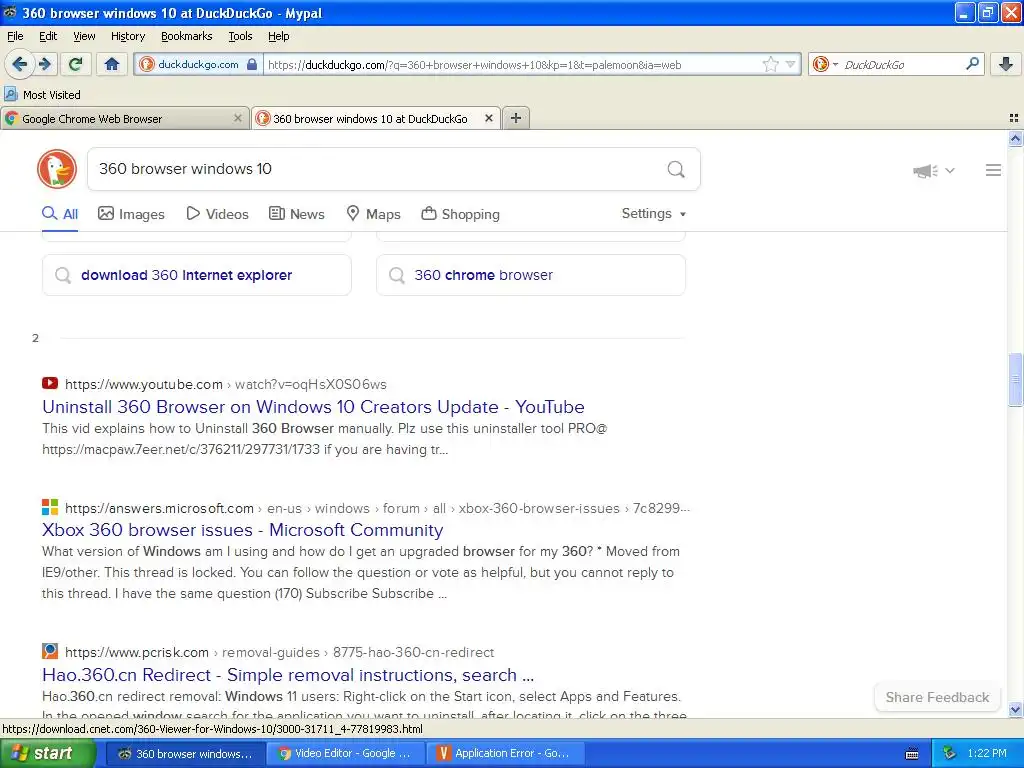Open the list all tabs button
This screenshot has width=1024, height=768.
click(x=1014, y=118)
